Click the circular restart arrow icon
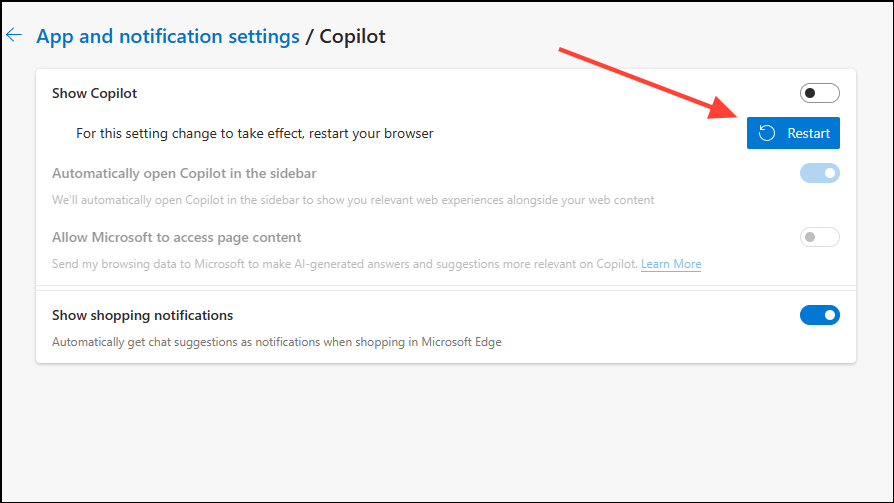Screen dimensions: 894x503 coord(767,133)
